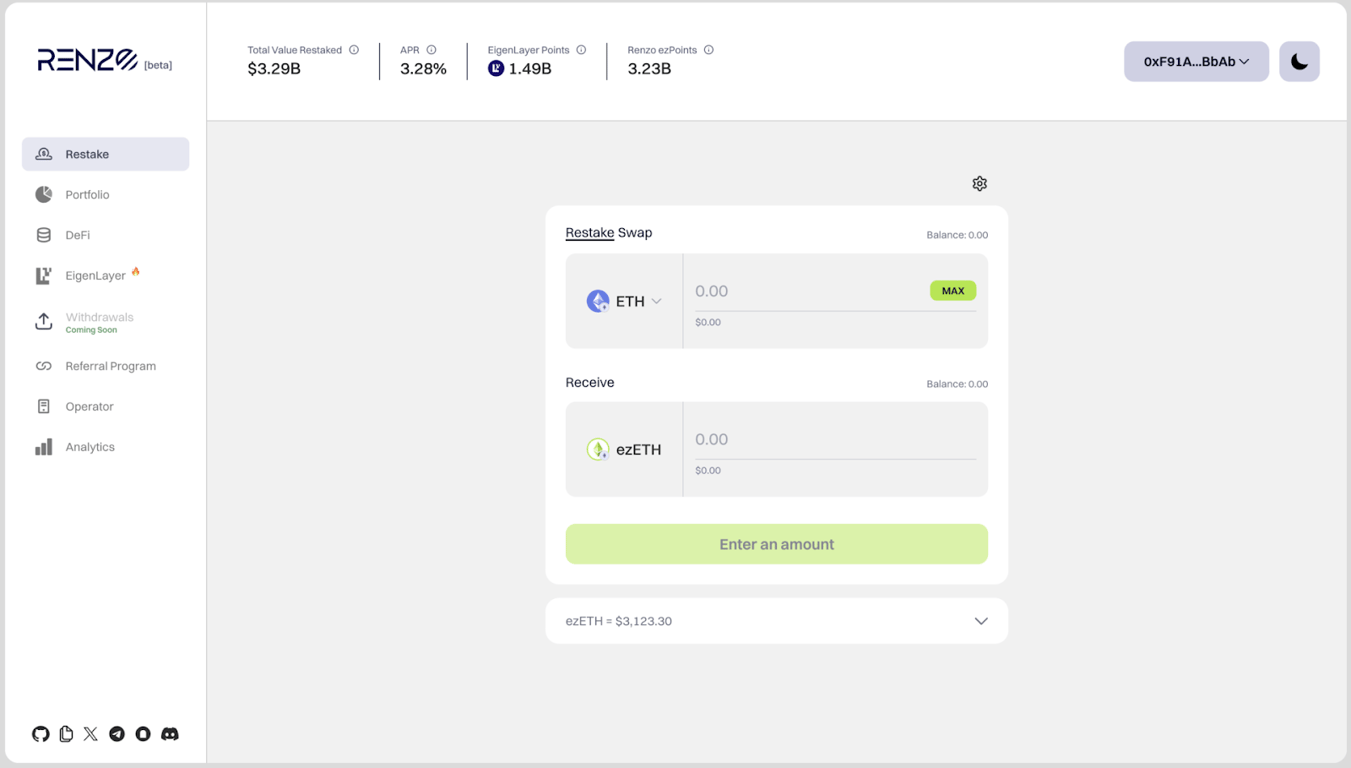The image size is (1351, 768).
Task: Open the docs pages icon in the footer
Action: click(x=66, y=734)
